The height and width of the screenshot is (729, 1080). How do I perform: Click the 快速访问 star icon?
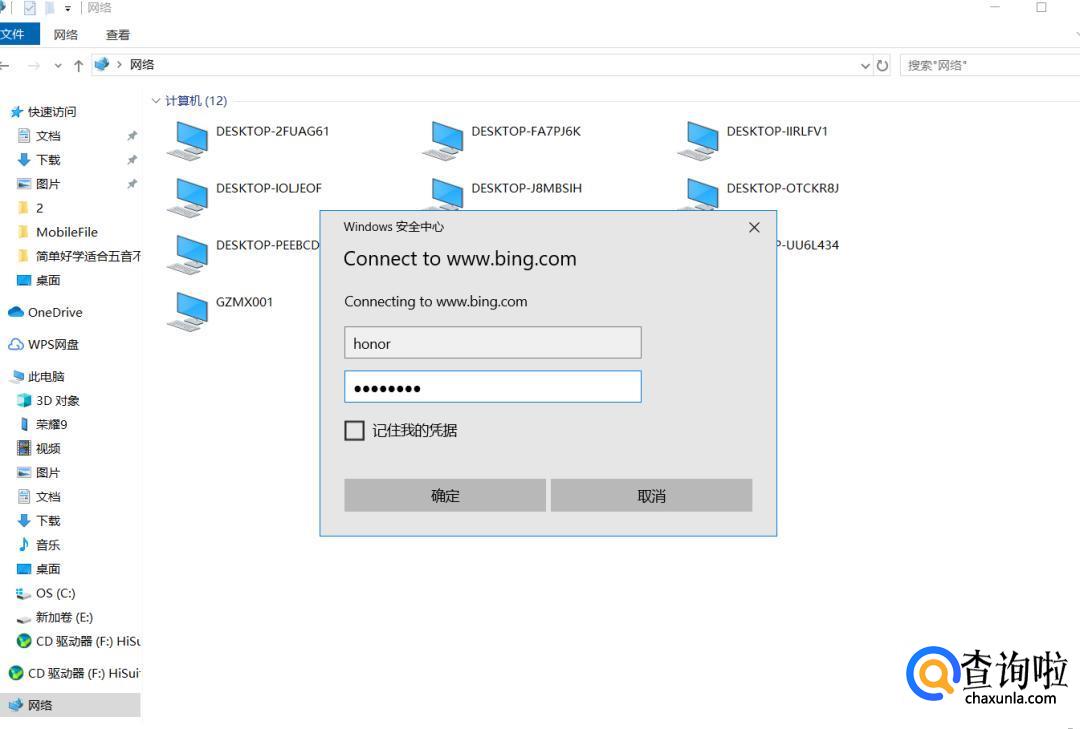(x=17, y=112)
